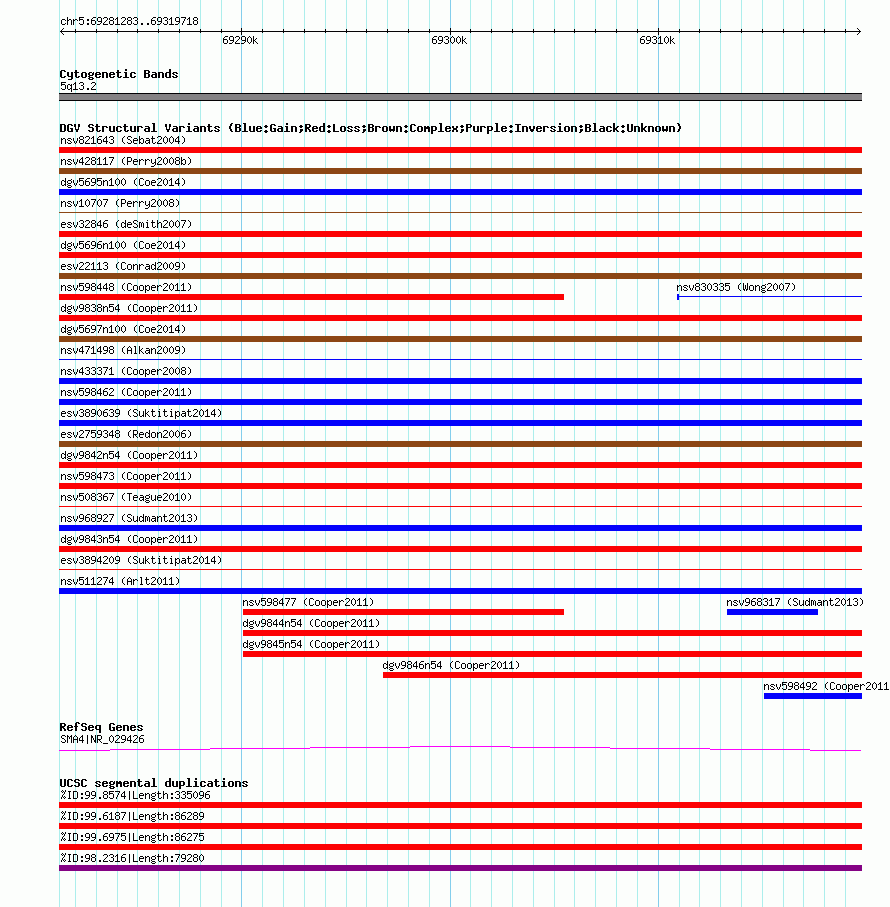Viewport: 890px width, 907px height.
Task: Click the esv32846 (deSmith2007) label
Action: pos(126,224)
